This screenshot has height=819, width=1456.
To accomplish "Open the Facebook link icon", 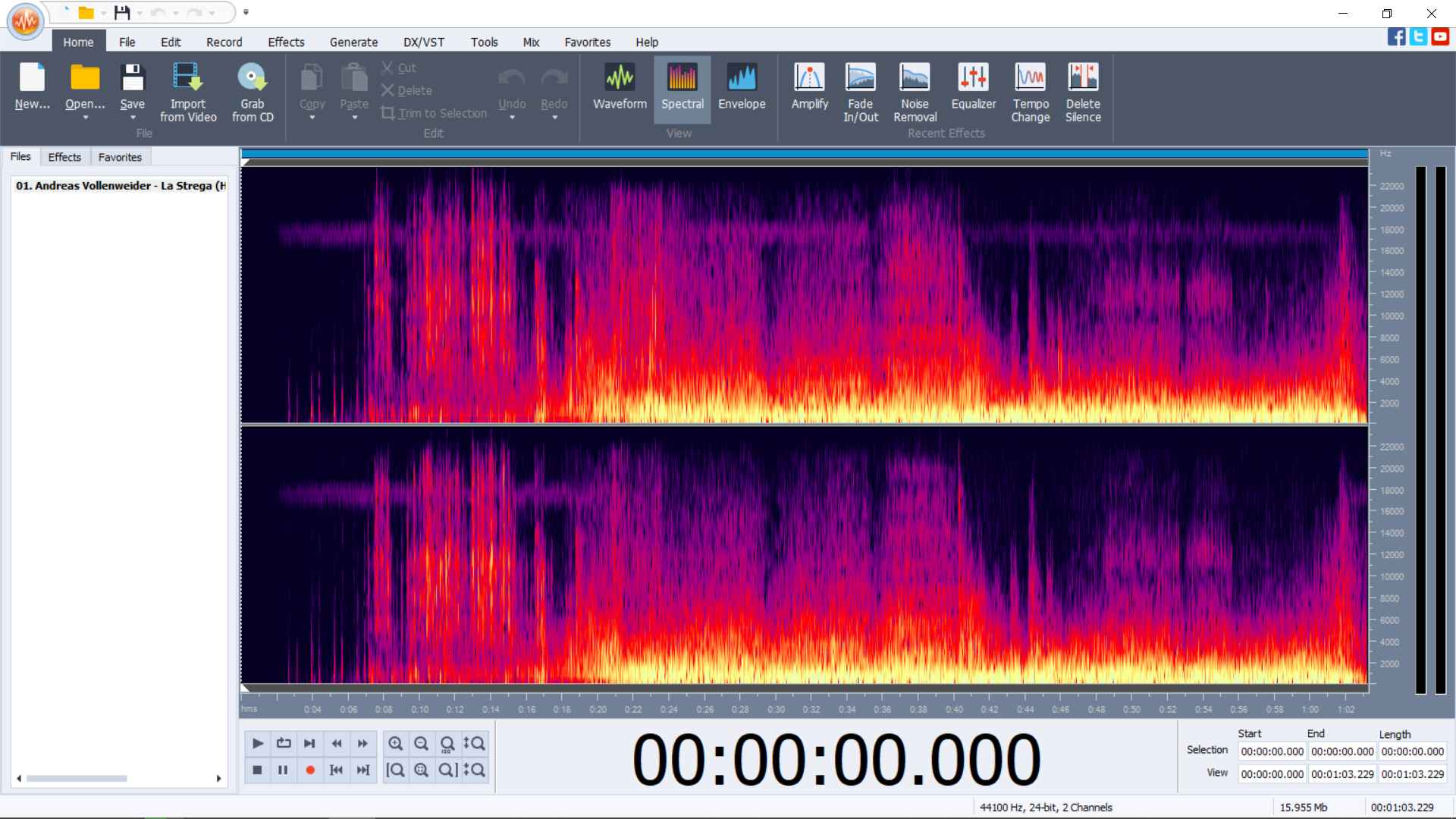I will [x=1396, y=36].
